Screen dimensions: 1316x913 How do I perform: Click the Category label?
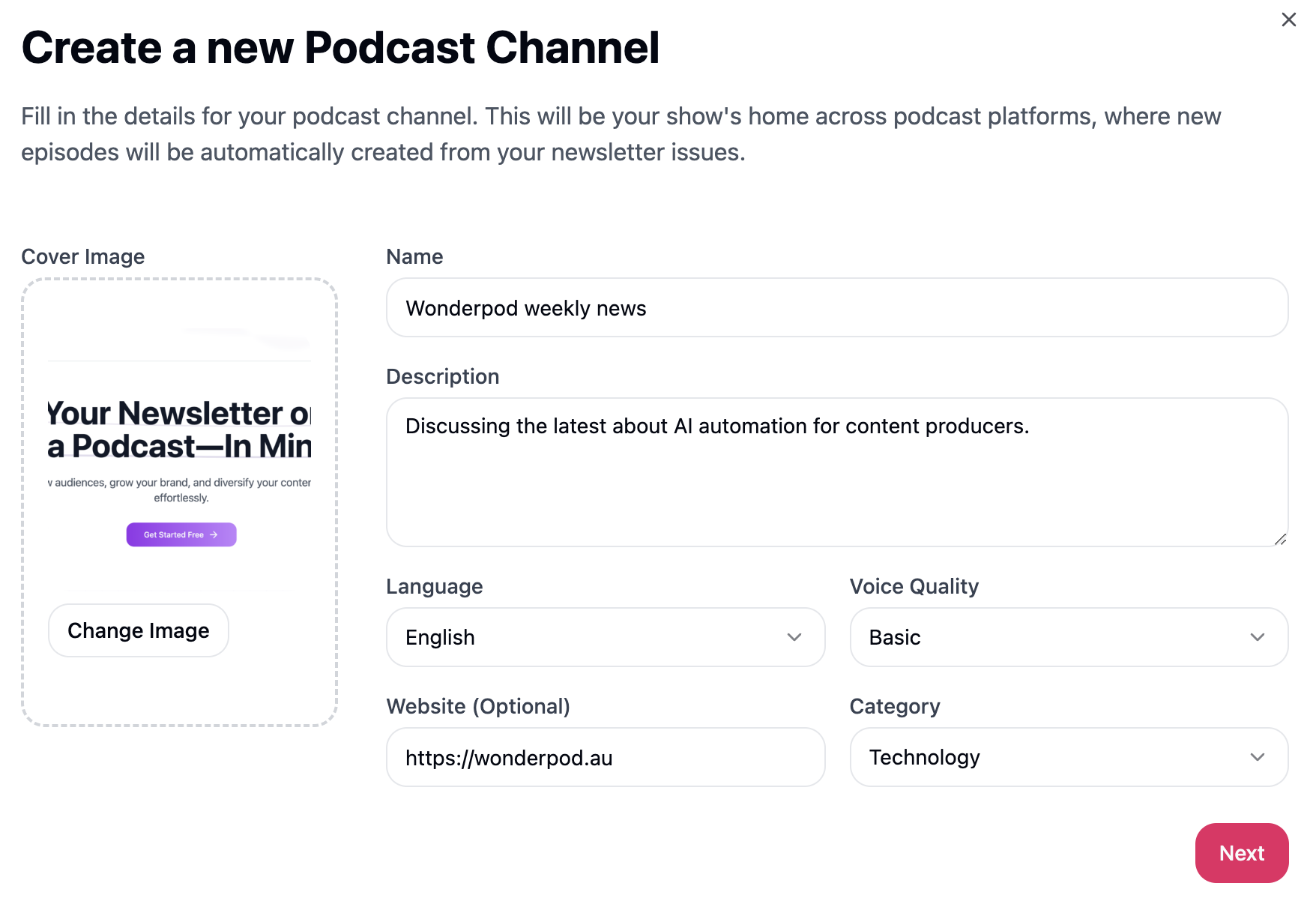point(895,706)
